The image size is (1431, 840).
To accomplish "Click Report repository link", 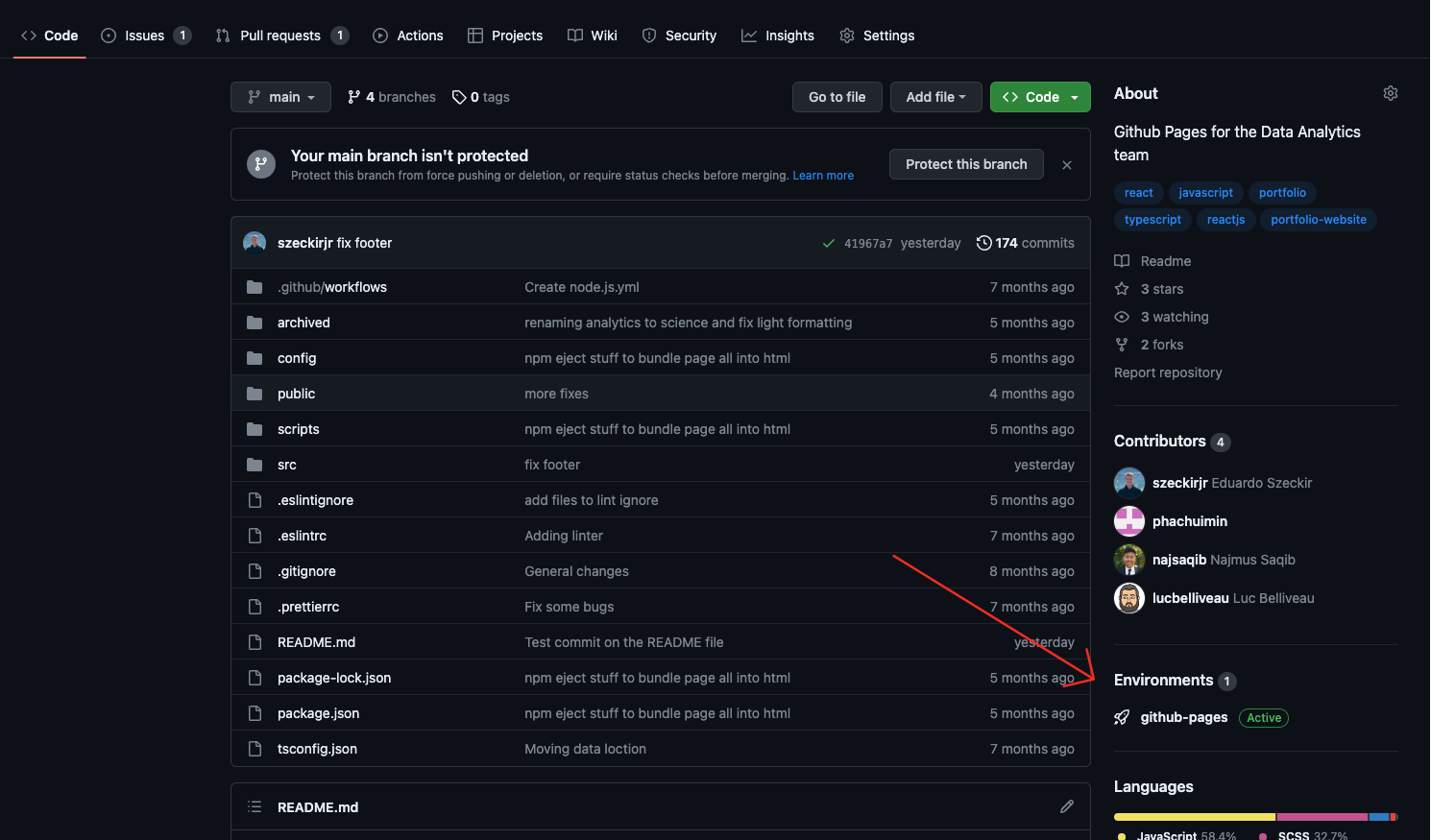I will click(1168, 372).
